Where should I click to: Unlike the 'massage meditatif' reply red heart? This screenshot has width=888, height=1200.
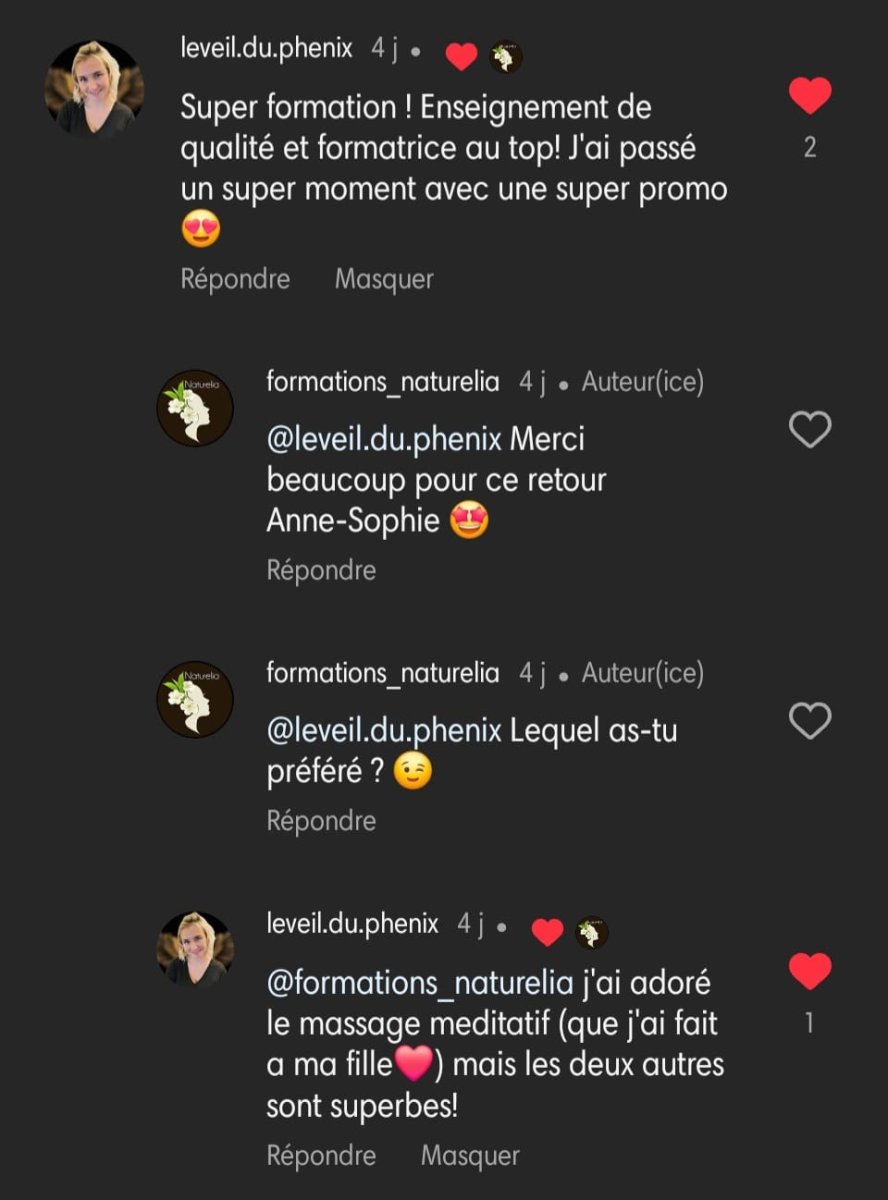(810, 970)
